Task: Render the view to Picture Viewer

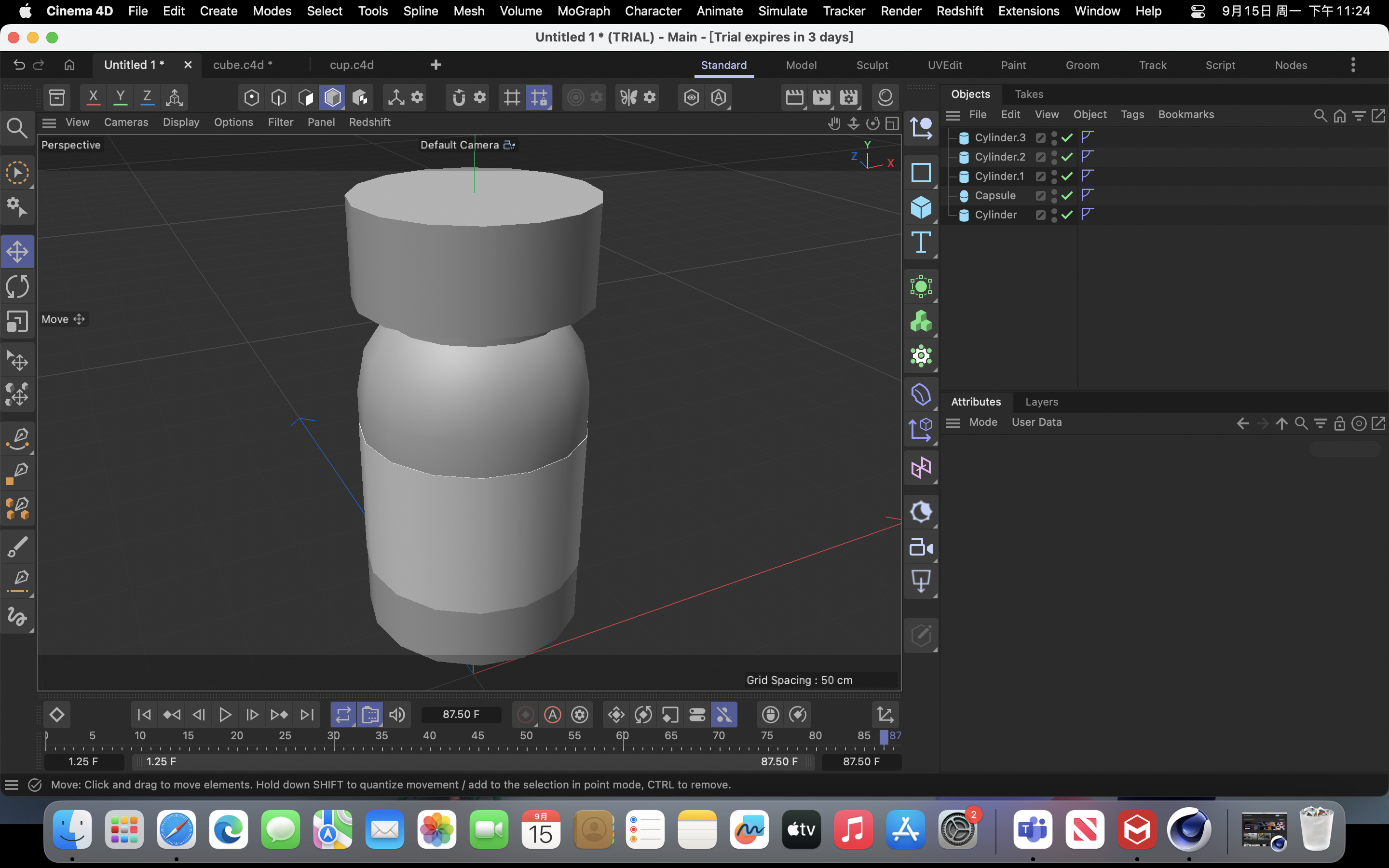Action: (x=821, y=97)
